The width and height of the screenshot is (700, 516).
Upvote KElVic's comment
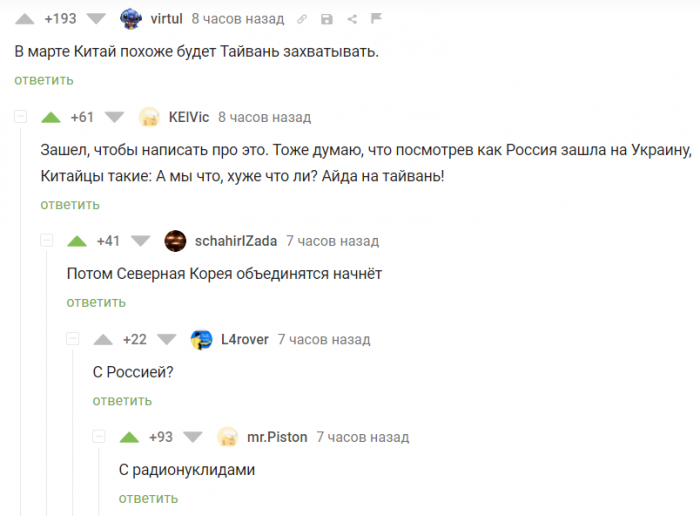click(52, 117)
